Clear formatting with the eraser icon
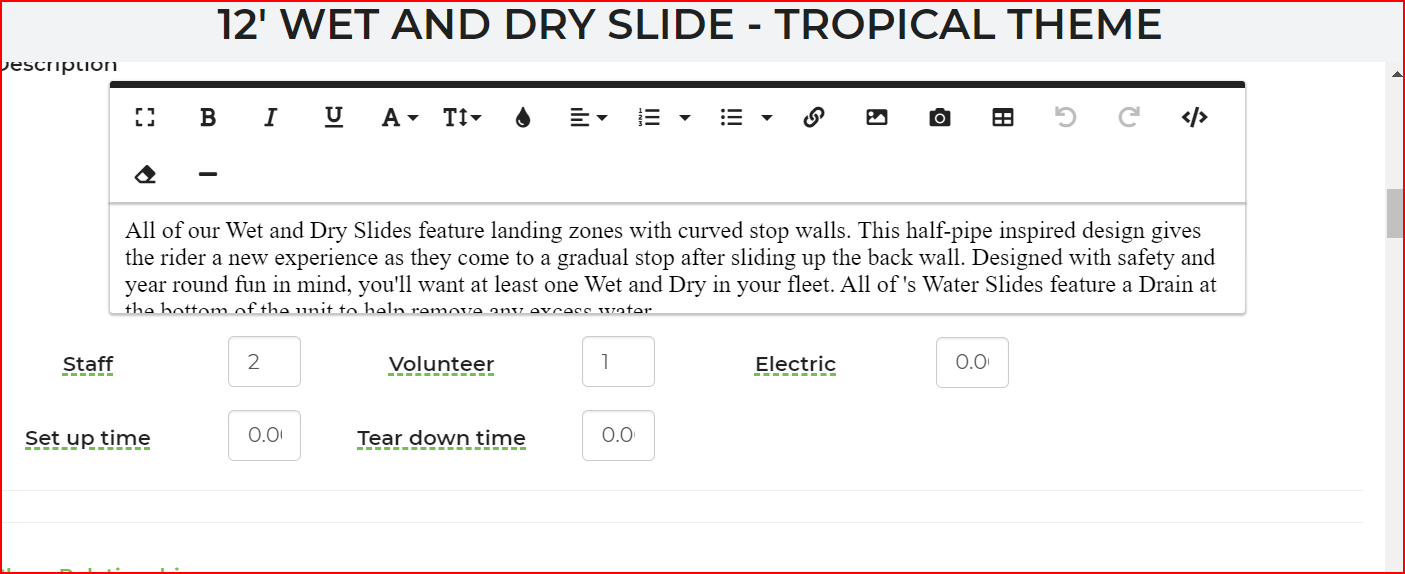 pos(145,174)
